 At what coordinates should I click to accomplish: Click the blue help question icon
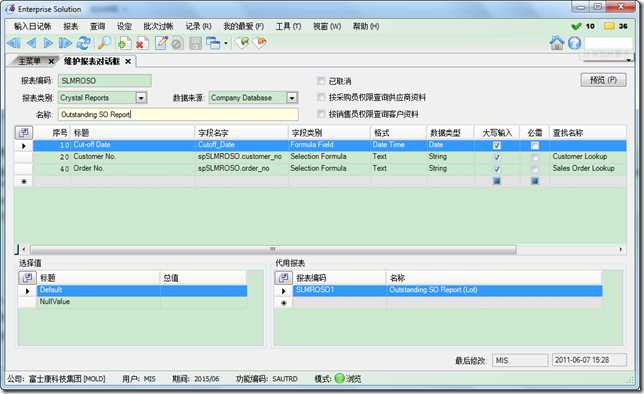(575, 42)
